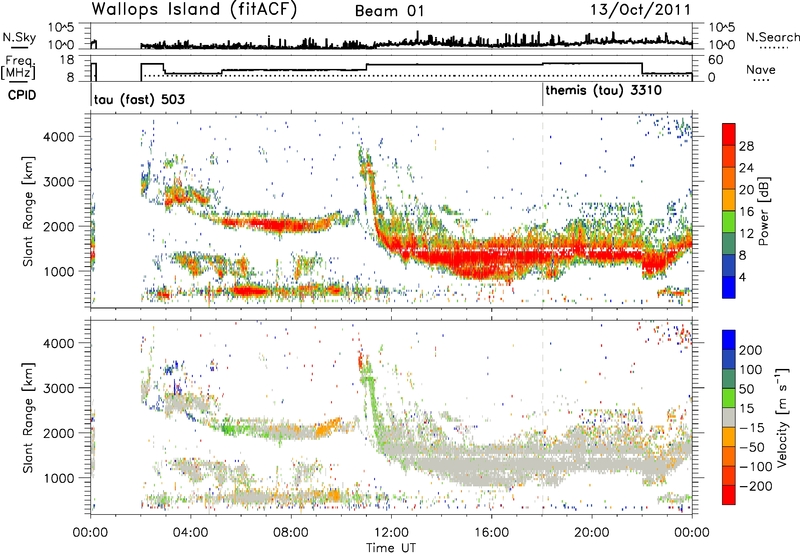The width and height of the screenshot is (800, 554).
Task: Click the N.Search legend label
Action: click(772, 37)
